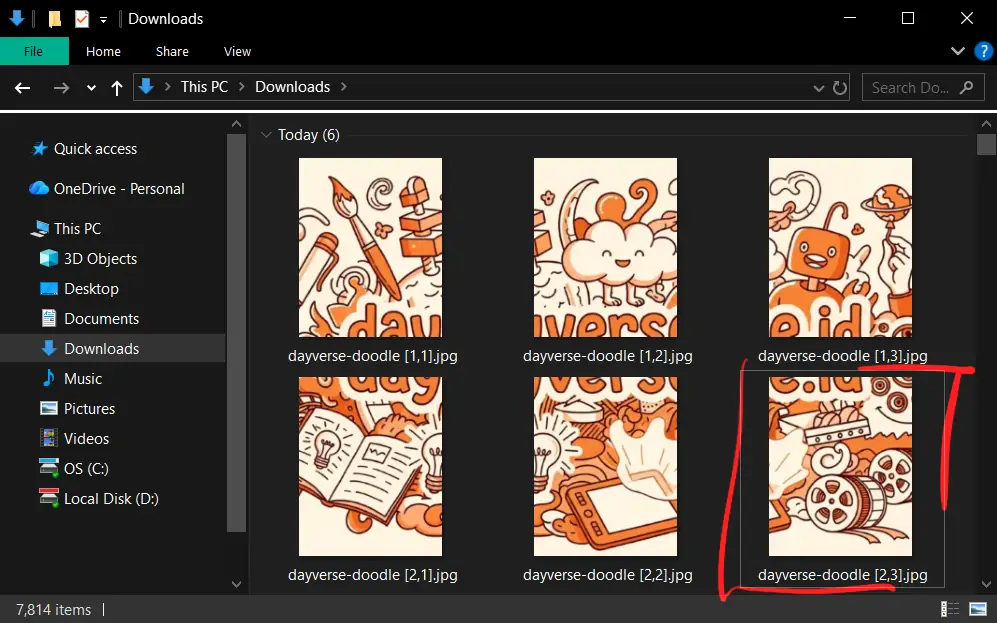
Task: Open the recent locations dropdown next to forward arrow
Action: [x=90, y=88]
